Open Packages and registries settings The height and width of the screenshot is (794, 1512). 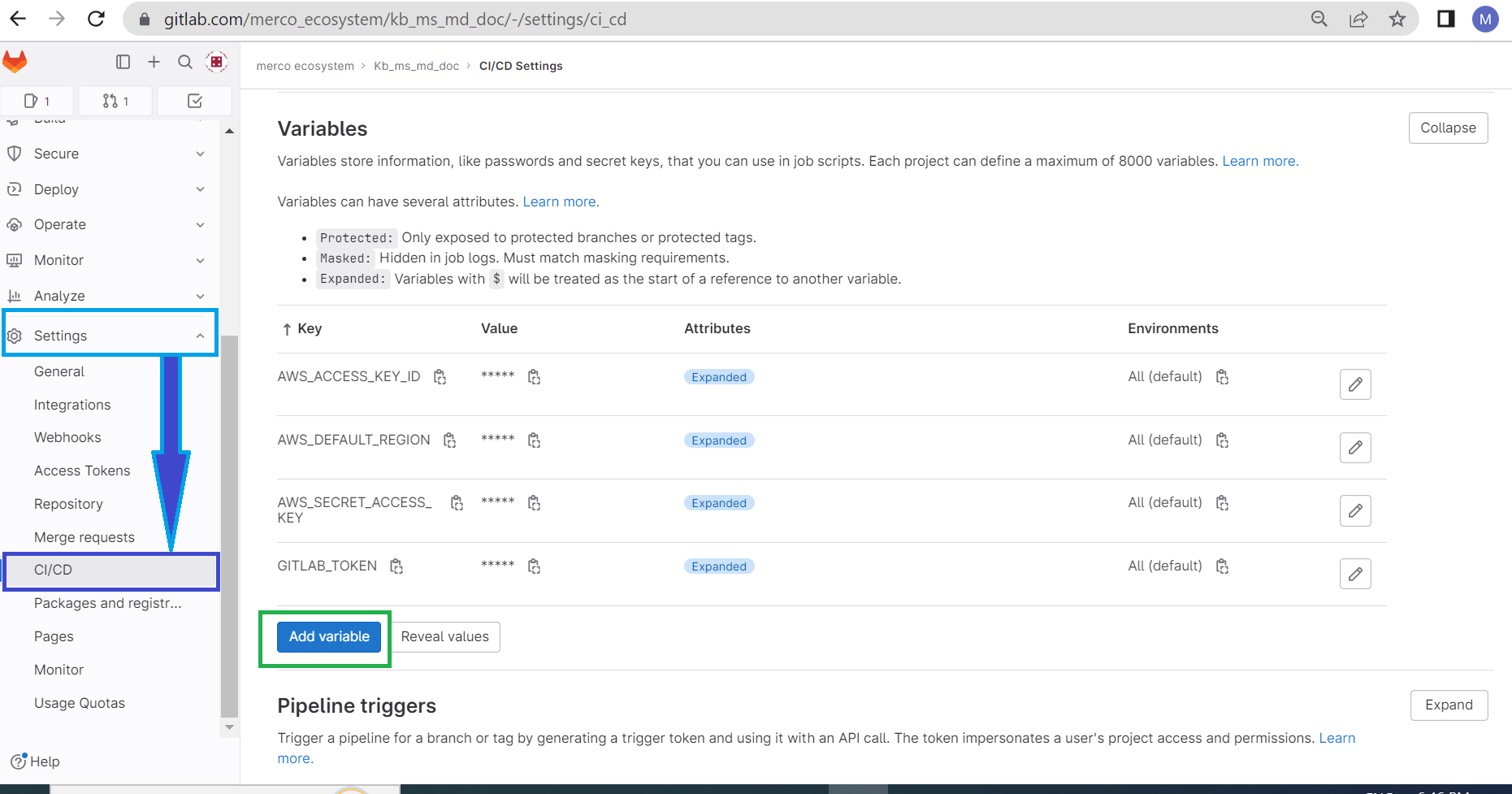108,603
